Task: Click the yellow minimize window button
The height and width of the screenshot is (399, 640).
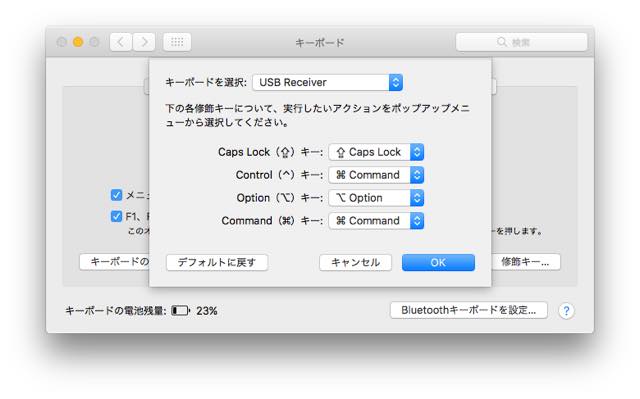Action: tap(78, 42)
